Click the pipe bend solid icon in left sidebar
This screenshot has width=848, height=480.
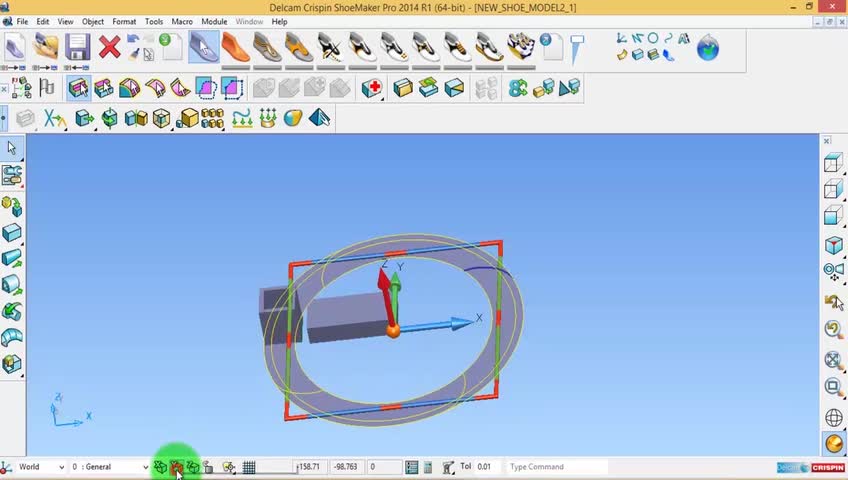11,338
